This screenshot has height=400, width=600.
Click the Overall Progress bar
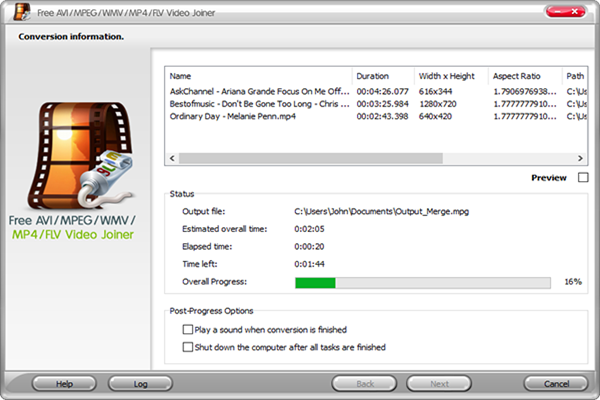coord(422,282)
